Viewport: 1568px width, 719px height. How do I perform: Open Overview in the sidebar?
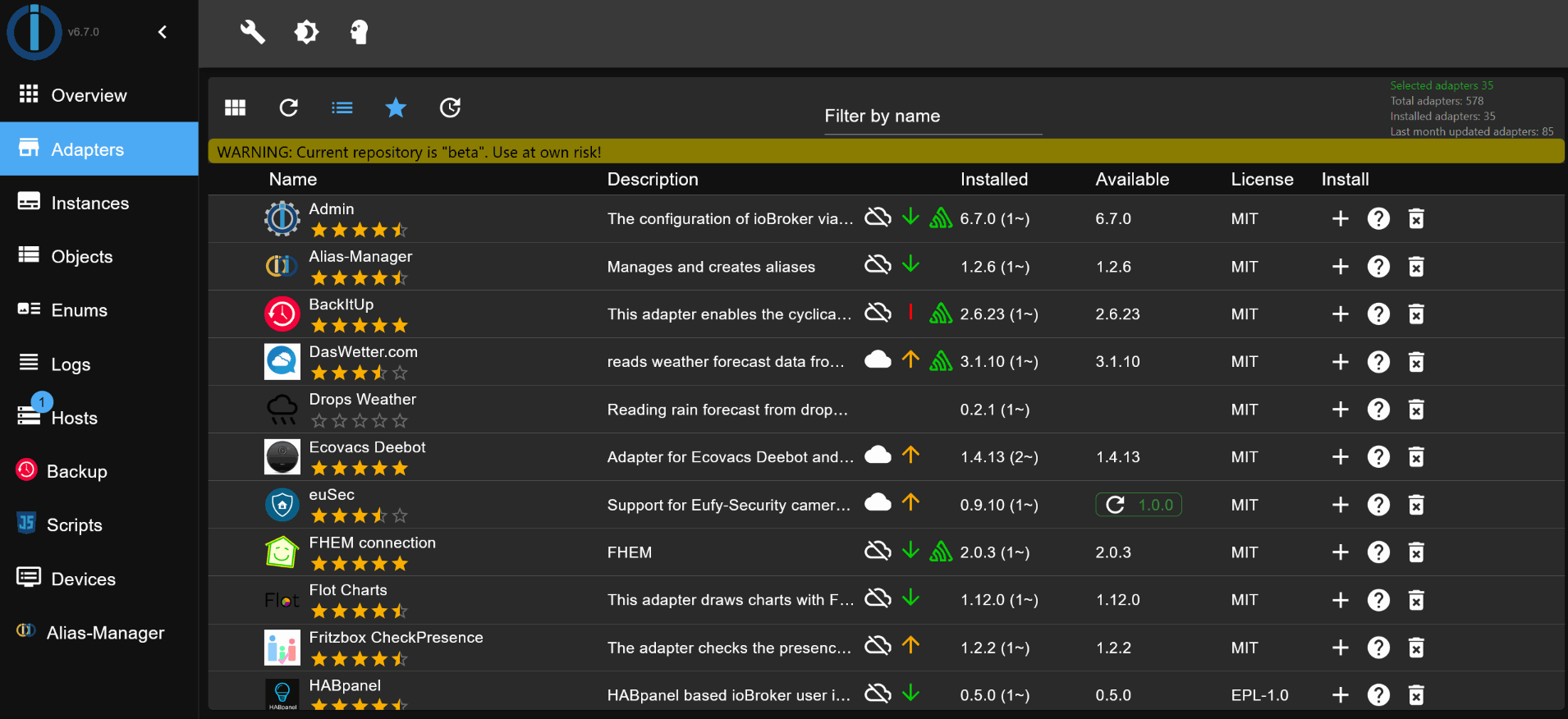(x=99, y=95)
